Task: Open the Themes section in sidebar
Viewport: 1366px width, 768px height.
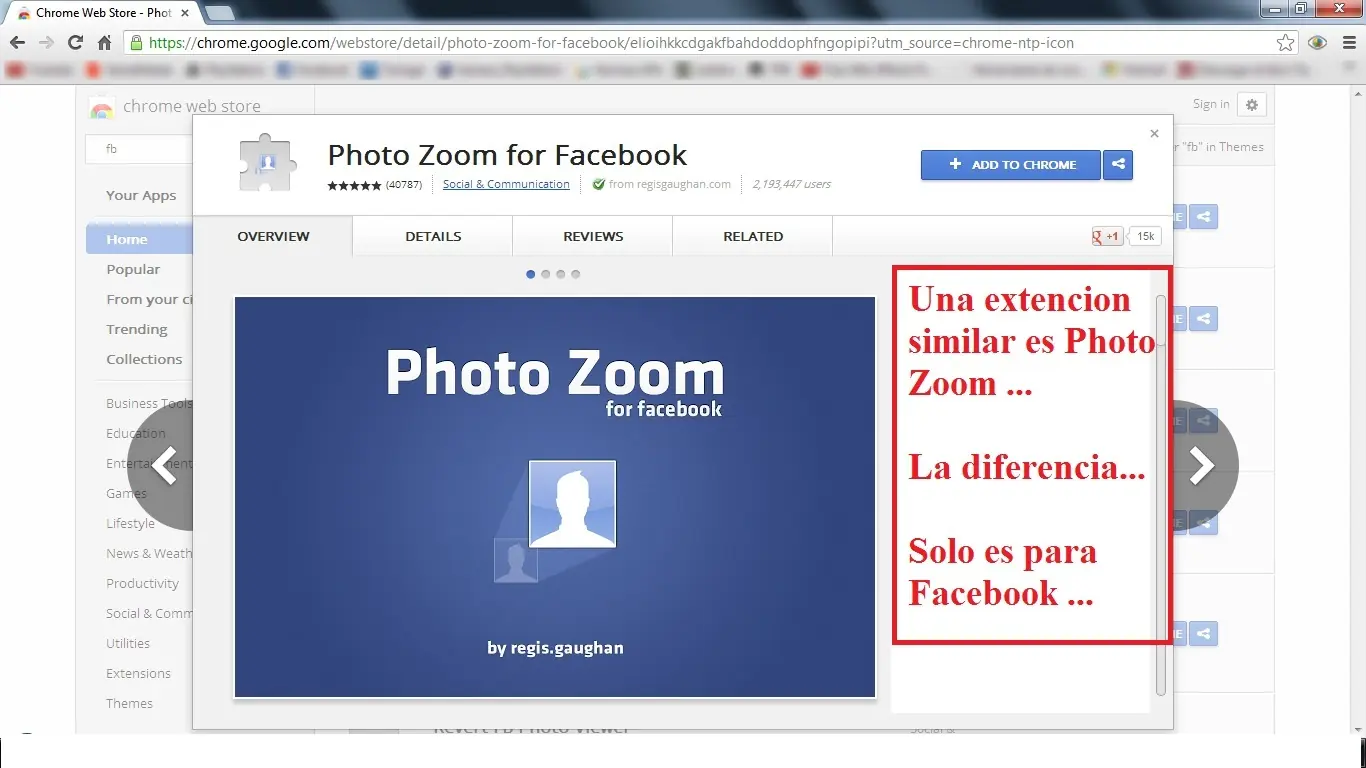Action: [x=130, y=704]
